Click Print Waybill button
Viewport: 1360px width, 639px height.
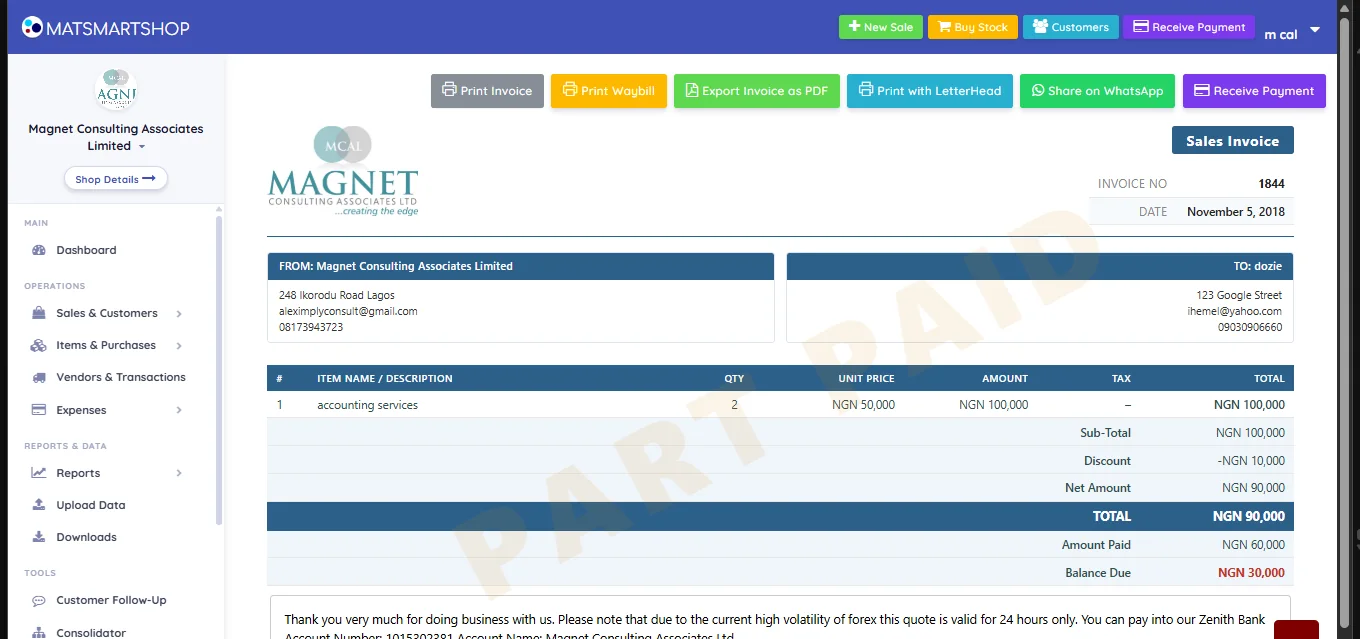click(609, 91)
